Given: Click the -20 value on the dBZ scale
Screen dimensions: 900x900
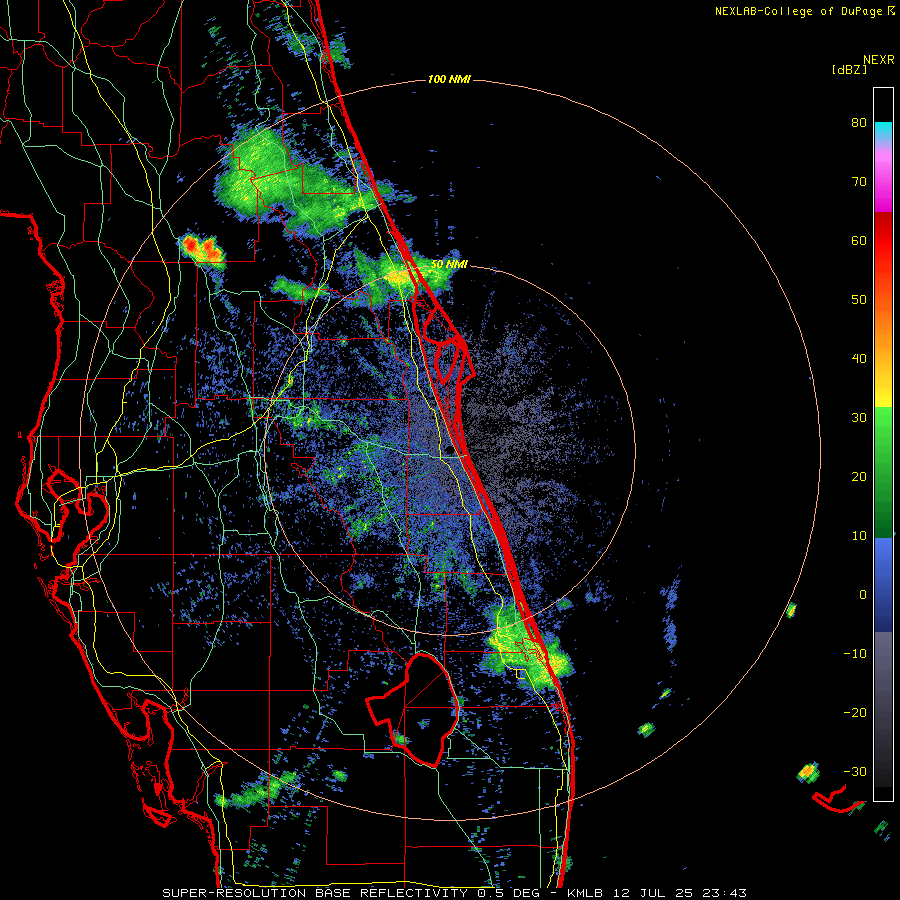Looking at the screenshot, I should (855, 712).
